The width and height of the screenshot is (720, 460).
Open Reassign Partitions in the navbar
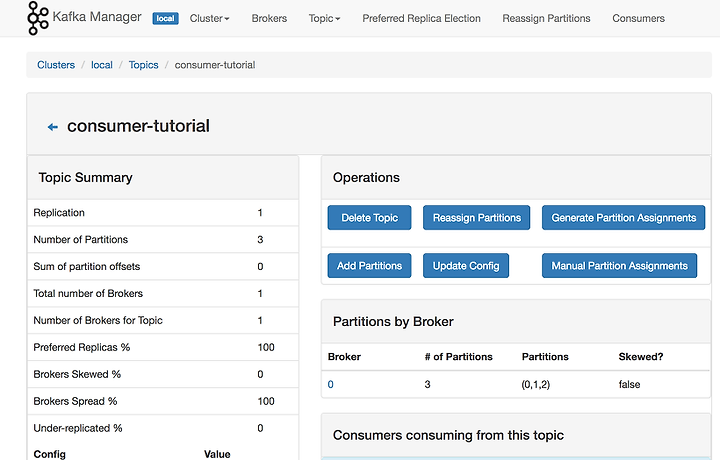546,18
